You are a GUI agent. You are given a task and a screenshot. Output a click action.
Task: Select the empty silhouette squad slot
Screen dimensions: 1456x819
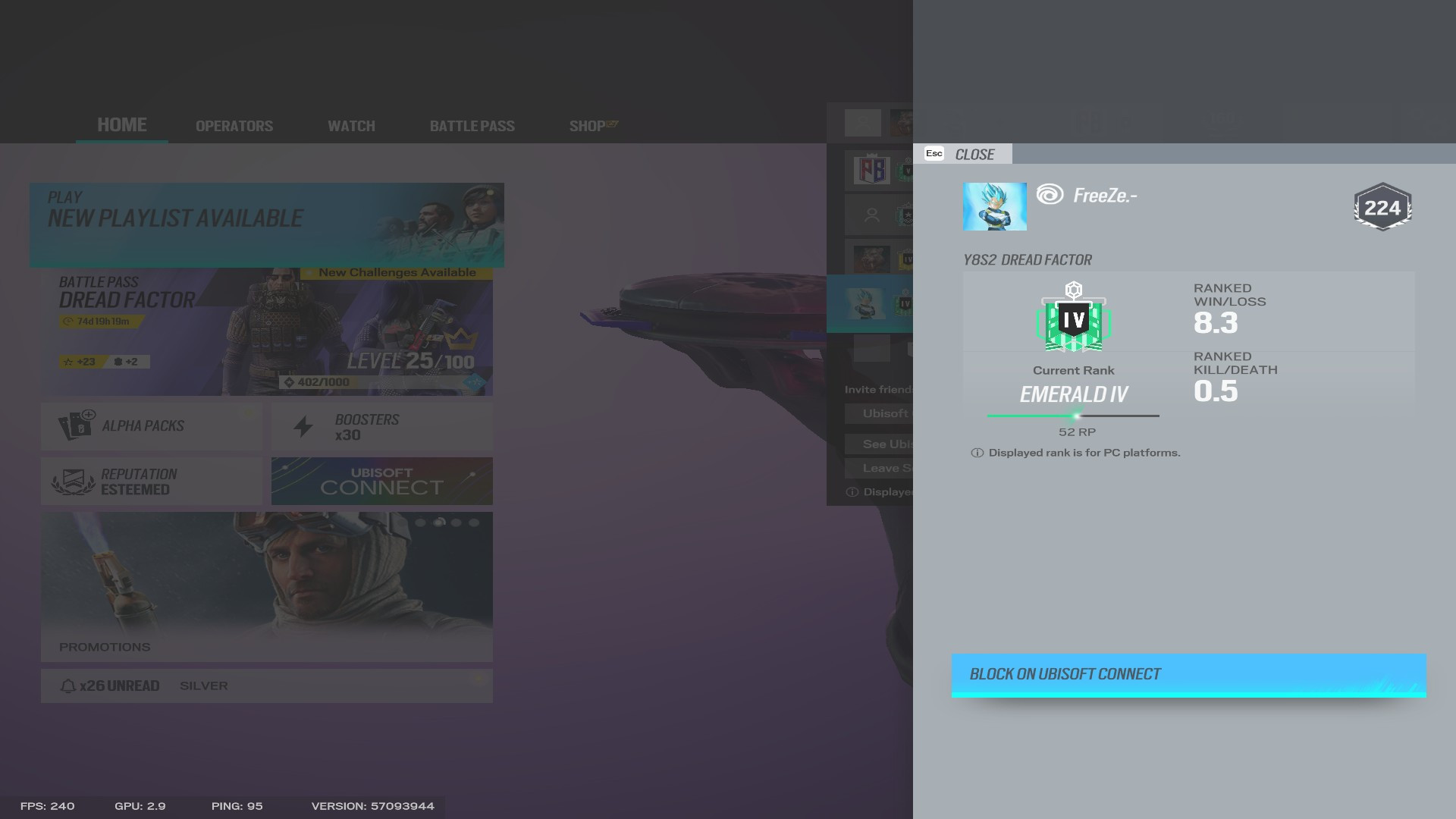[880, 215]
